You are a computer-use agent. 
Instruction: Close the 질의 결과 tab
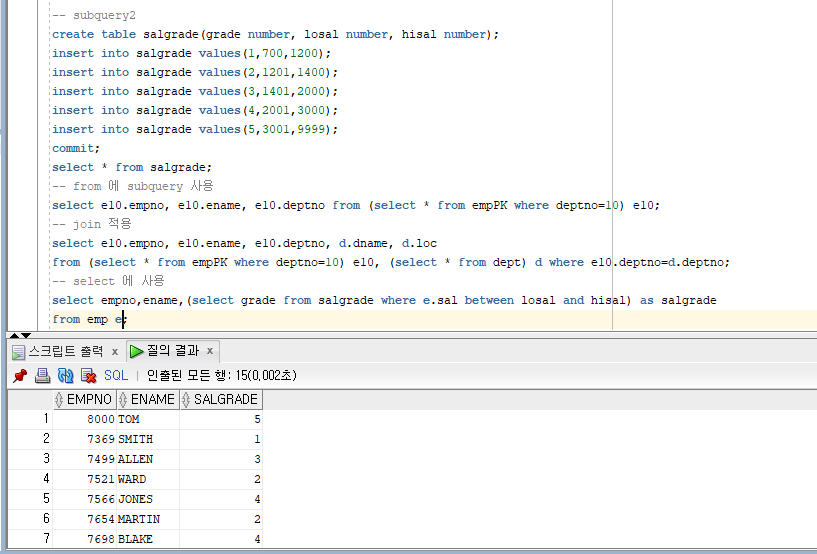tap(209, 351)
